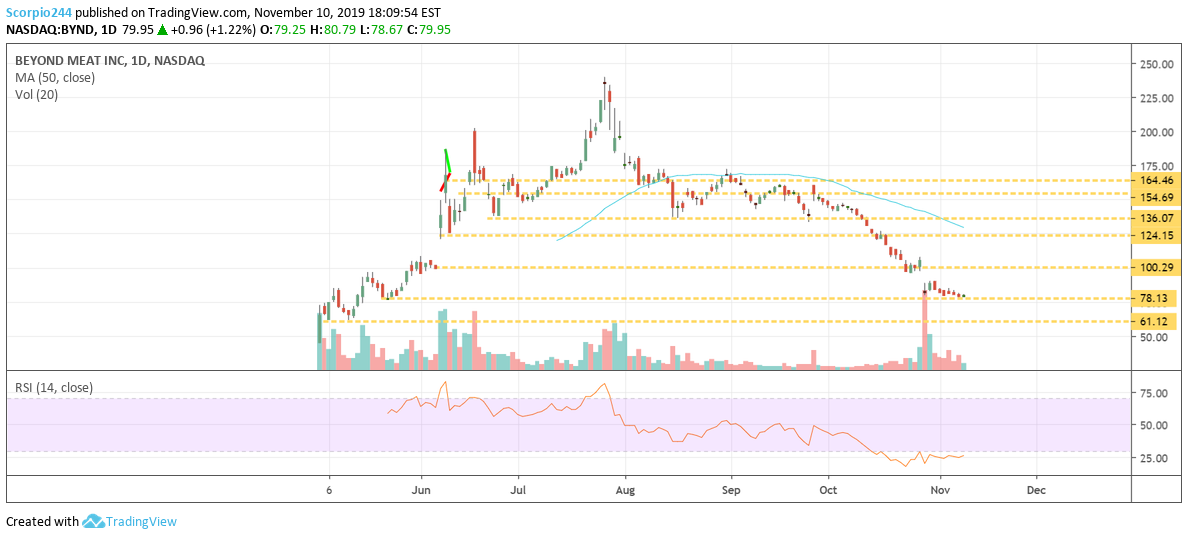The width and height of the screenshot is (1188, 539).
Task: Click the Dec label on the time axis
Action: [x=1036, y=490]
